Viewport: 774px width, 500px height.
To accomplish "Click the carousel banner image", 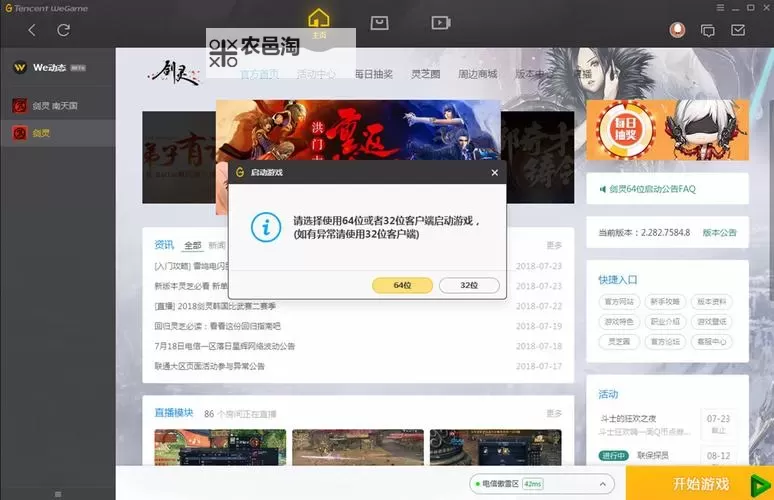I will 358,130.
